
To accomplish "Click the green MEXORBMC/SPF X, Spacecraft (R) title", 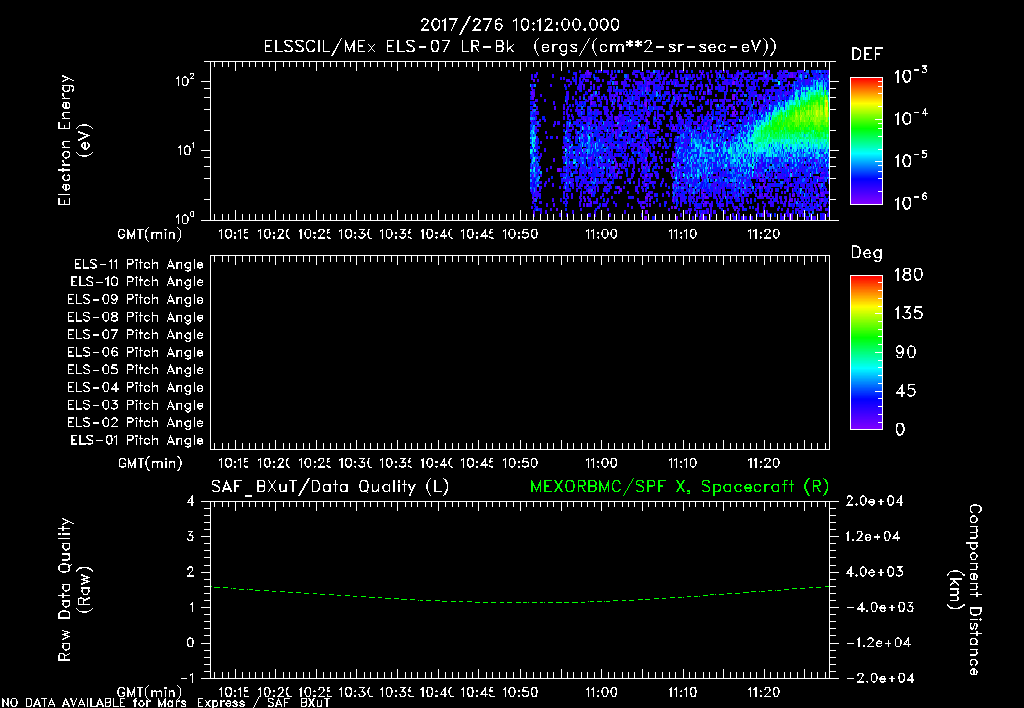I will pyautogui.click(x=679, y=487).
